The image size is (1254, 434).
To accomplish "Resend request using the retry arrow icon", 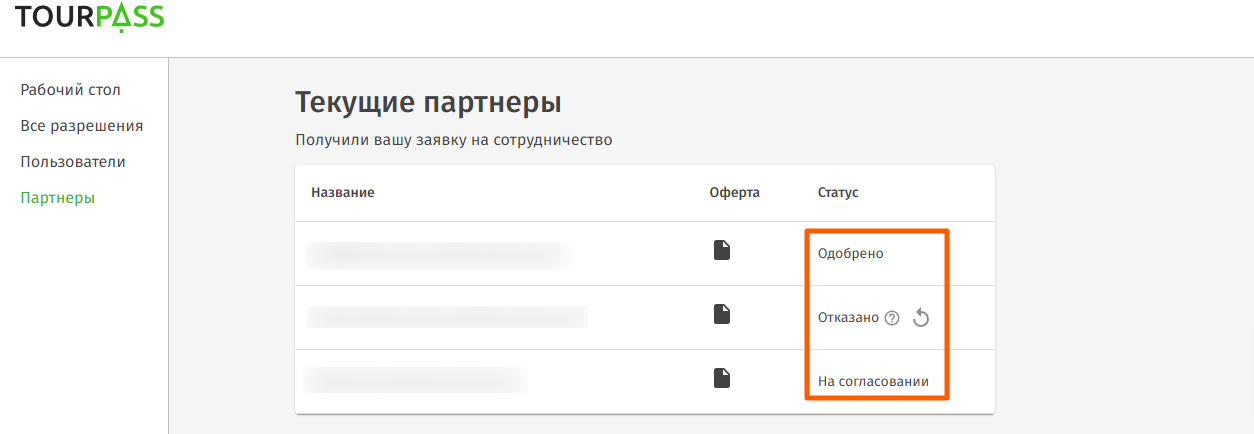I will point(921,318).
